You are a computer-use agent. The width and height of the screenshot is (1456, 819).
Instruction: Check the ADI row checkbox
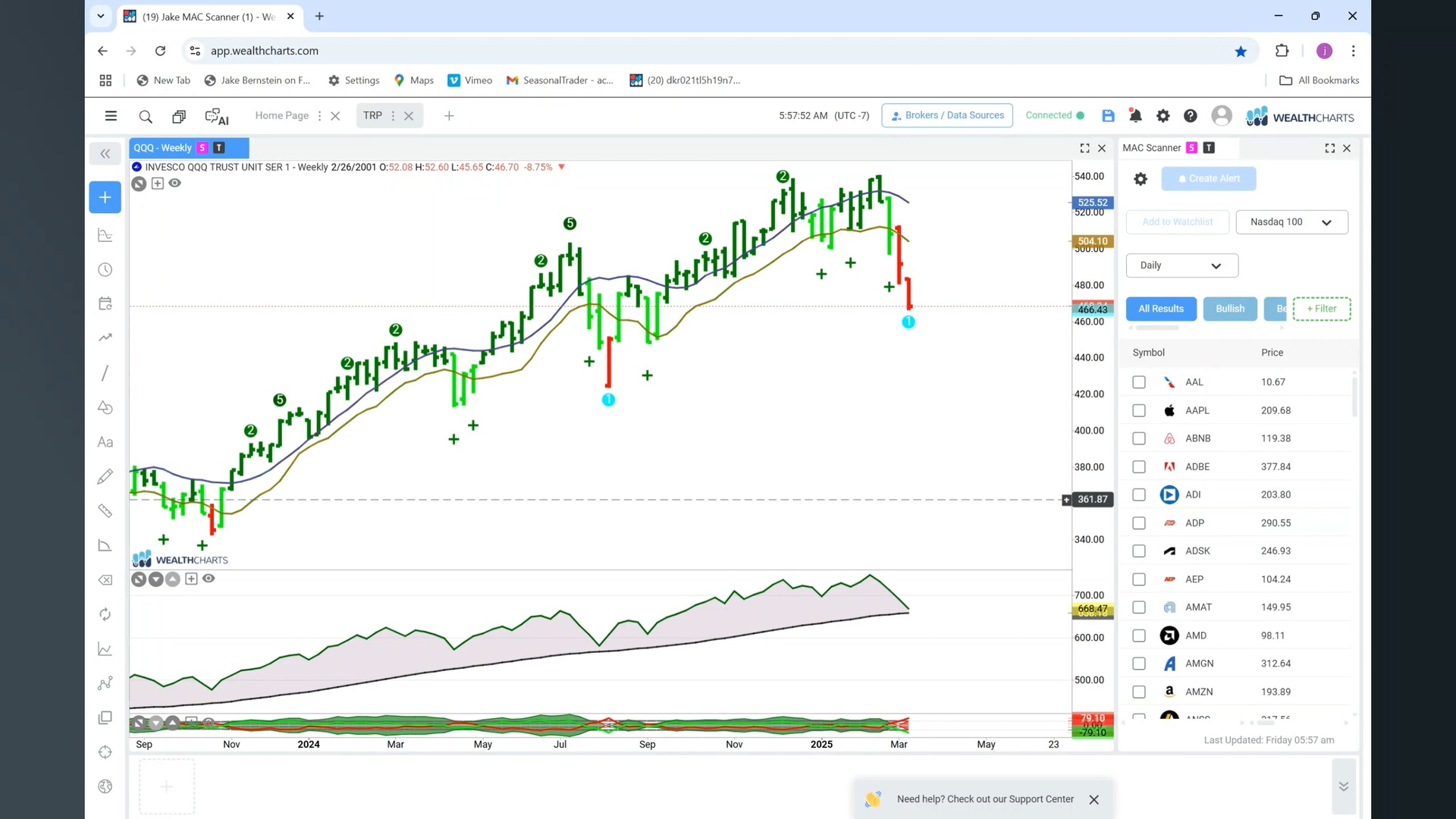point(1139,494)
